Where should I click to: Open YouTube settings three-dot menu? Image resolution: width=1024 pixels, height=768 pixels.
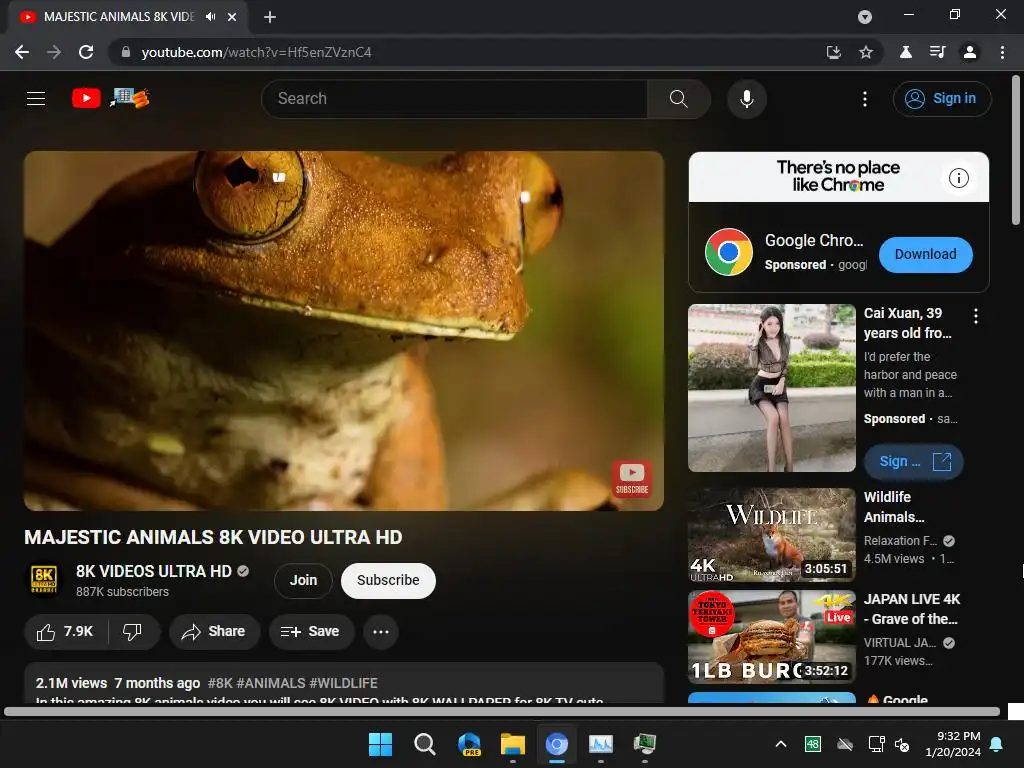click(x=865, y=99)
